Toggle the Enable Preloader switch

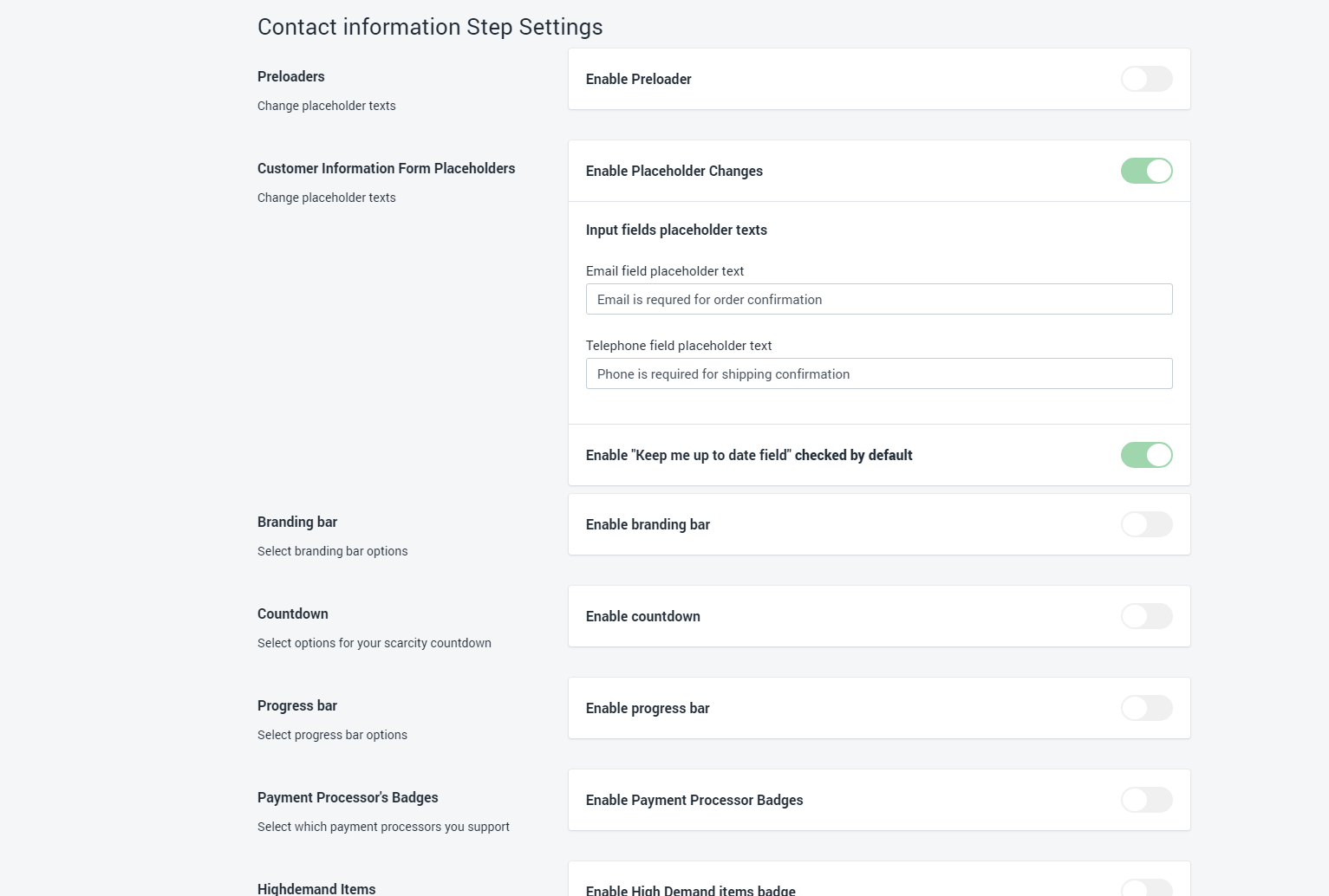coord(1146,79)
